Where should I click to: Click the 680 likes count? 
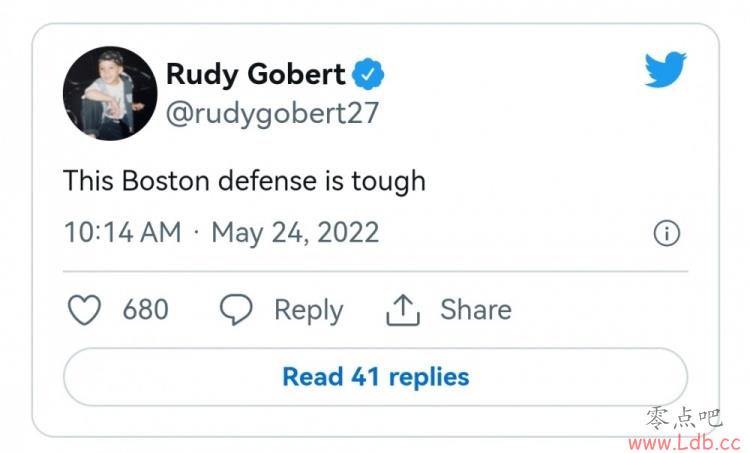click(145, 309)
